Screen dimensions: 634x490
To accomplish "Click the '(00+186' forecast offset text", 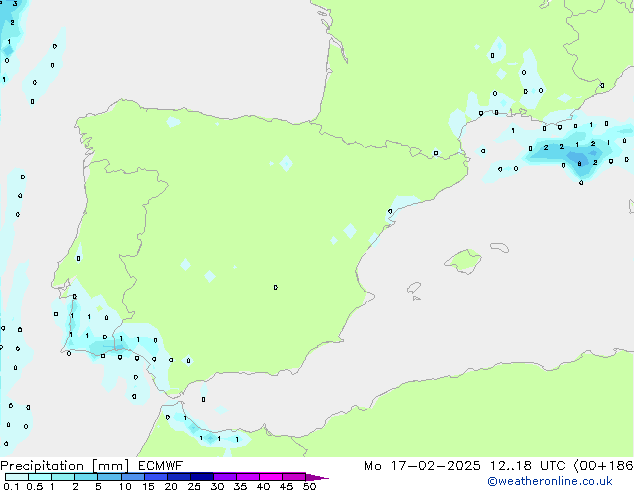I will pos(603,466).
